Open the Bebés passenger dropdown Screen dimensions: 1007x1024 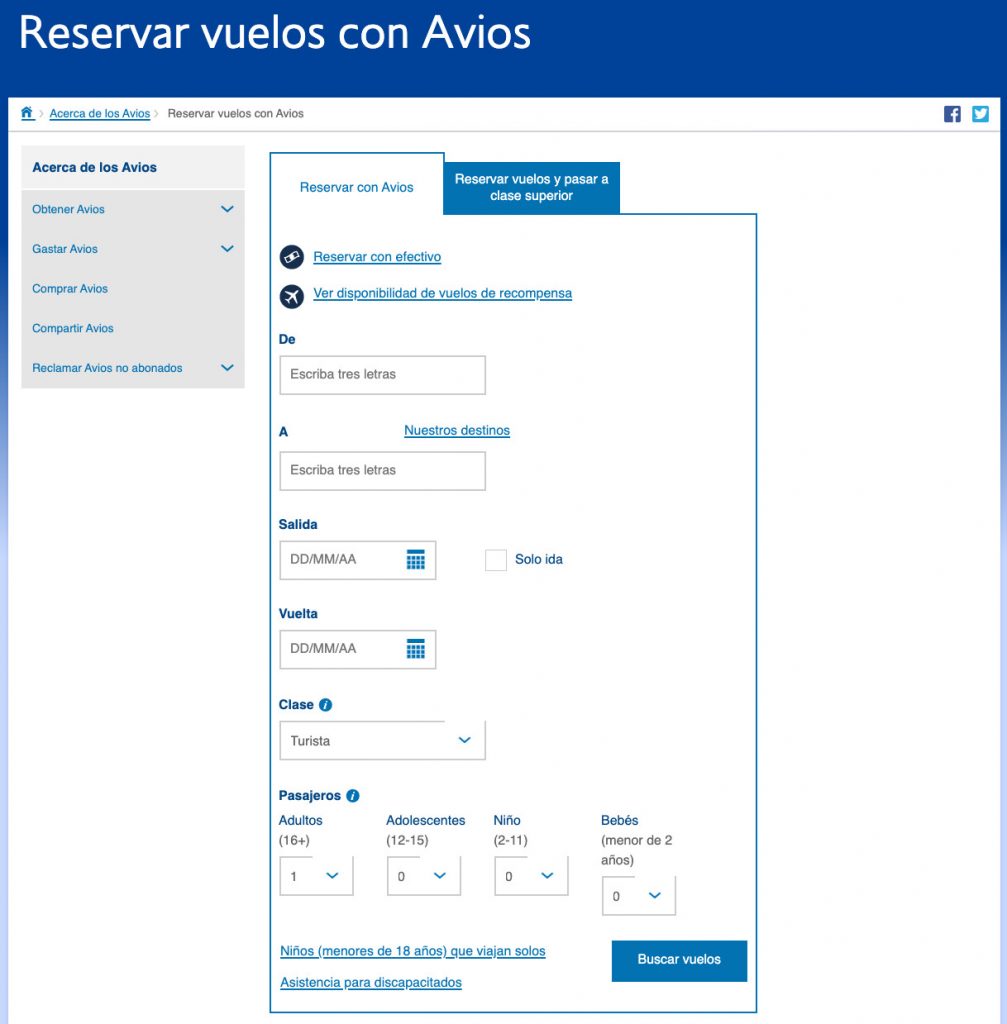[x=639, y=896]
